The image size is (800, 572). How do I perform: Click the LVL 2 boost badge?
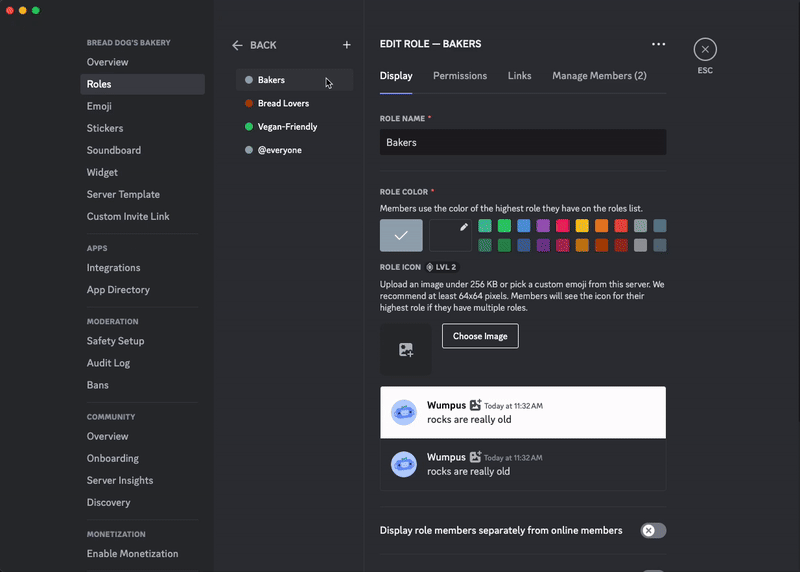pyautogui.click(x=442, y=267)
